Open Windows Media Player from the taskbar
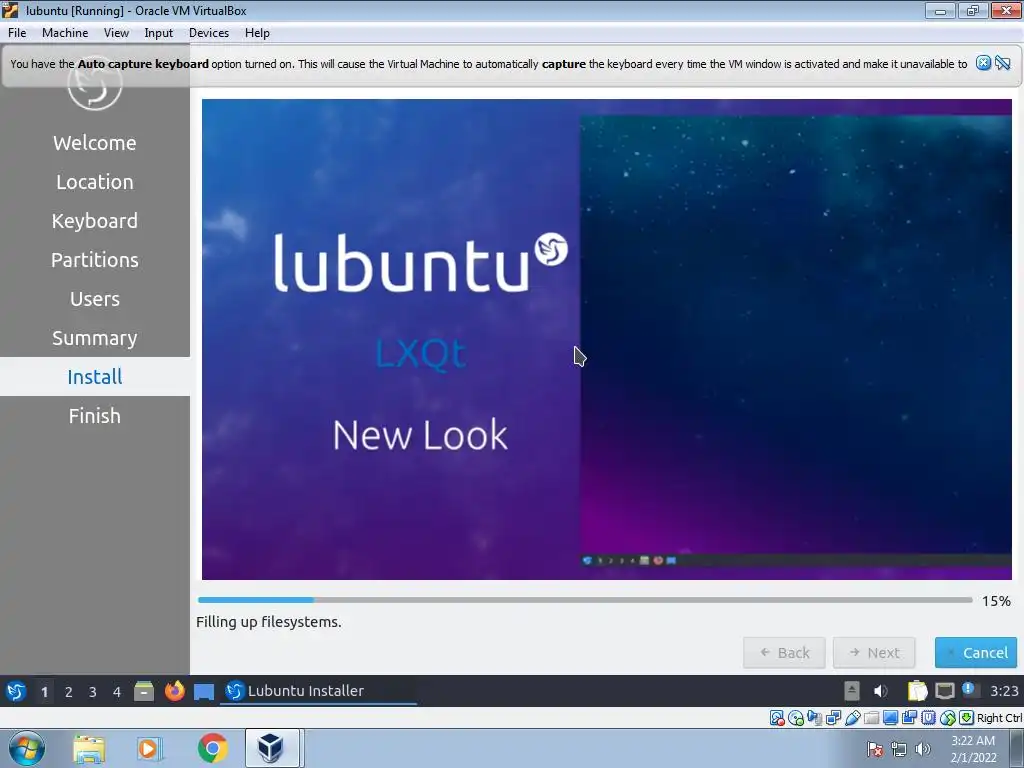Screen dimensions: 1024x768 [149, 748]
